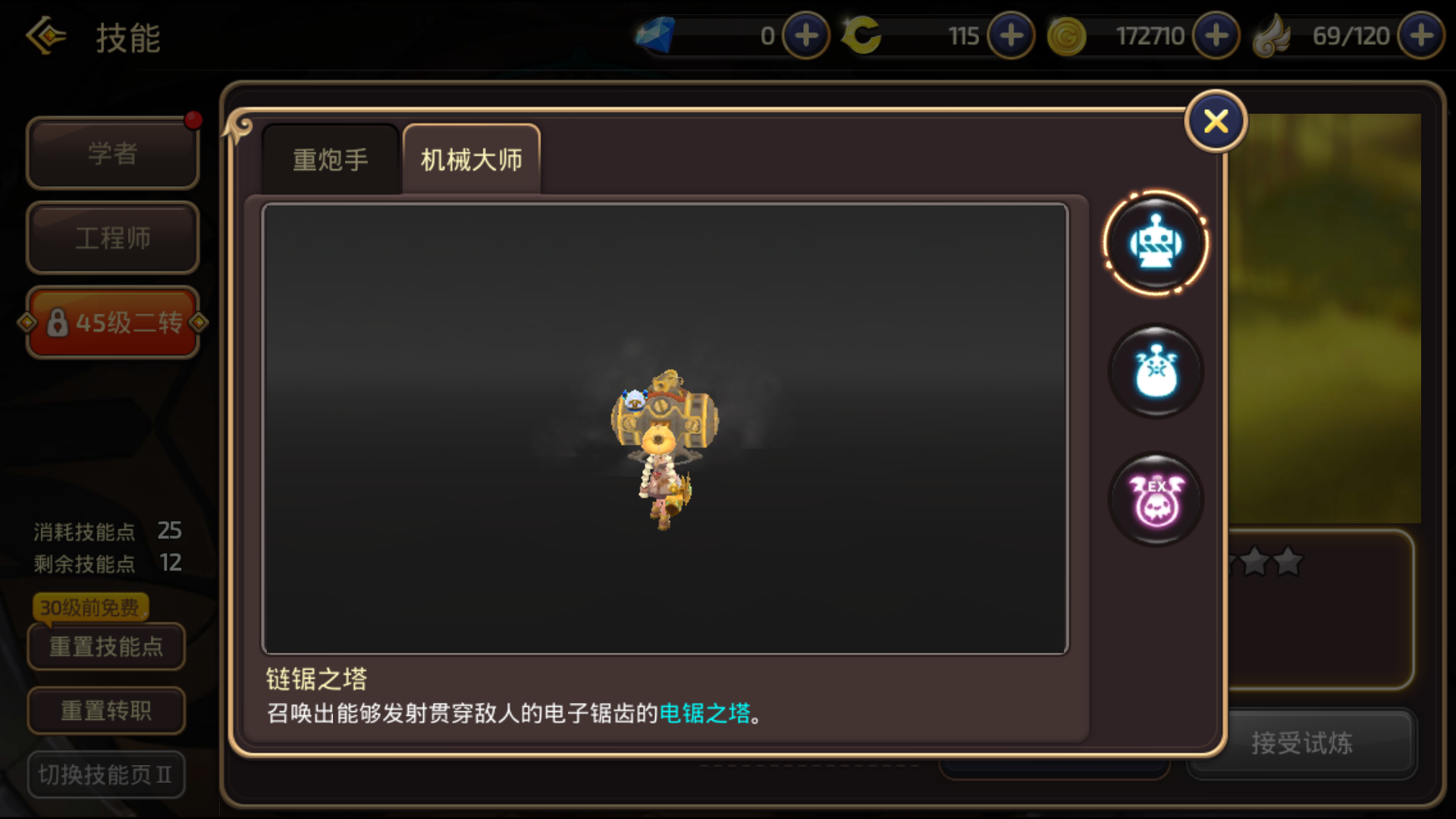This screenshot has height=819, width=1456.
Task: Click the gold coin currency icon
Action: click(x=1066, y=36)
